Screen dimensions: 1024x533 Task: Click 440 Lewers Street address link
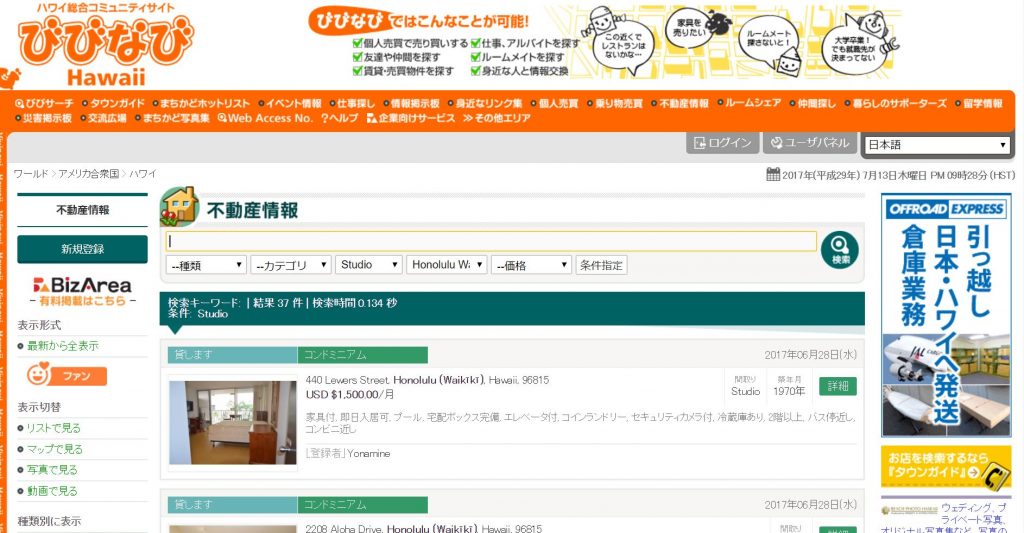(x=427, y=380)
